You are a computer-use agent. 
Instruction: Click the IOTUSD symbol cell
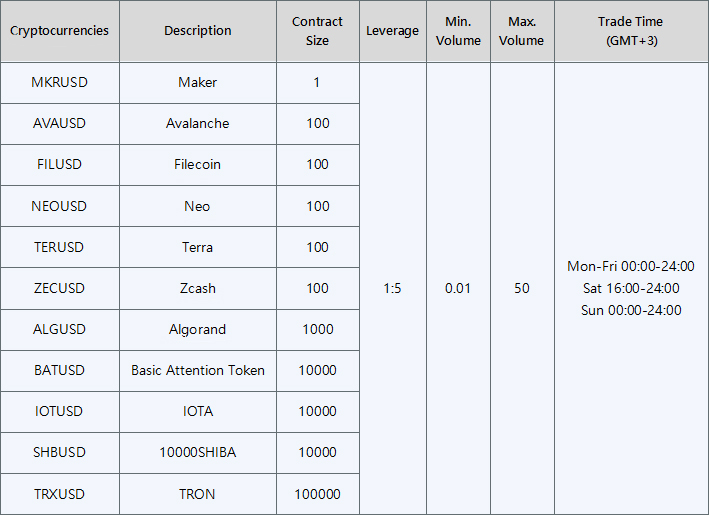59,411
